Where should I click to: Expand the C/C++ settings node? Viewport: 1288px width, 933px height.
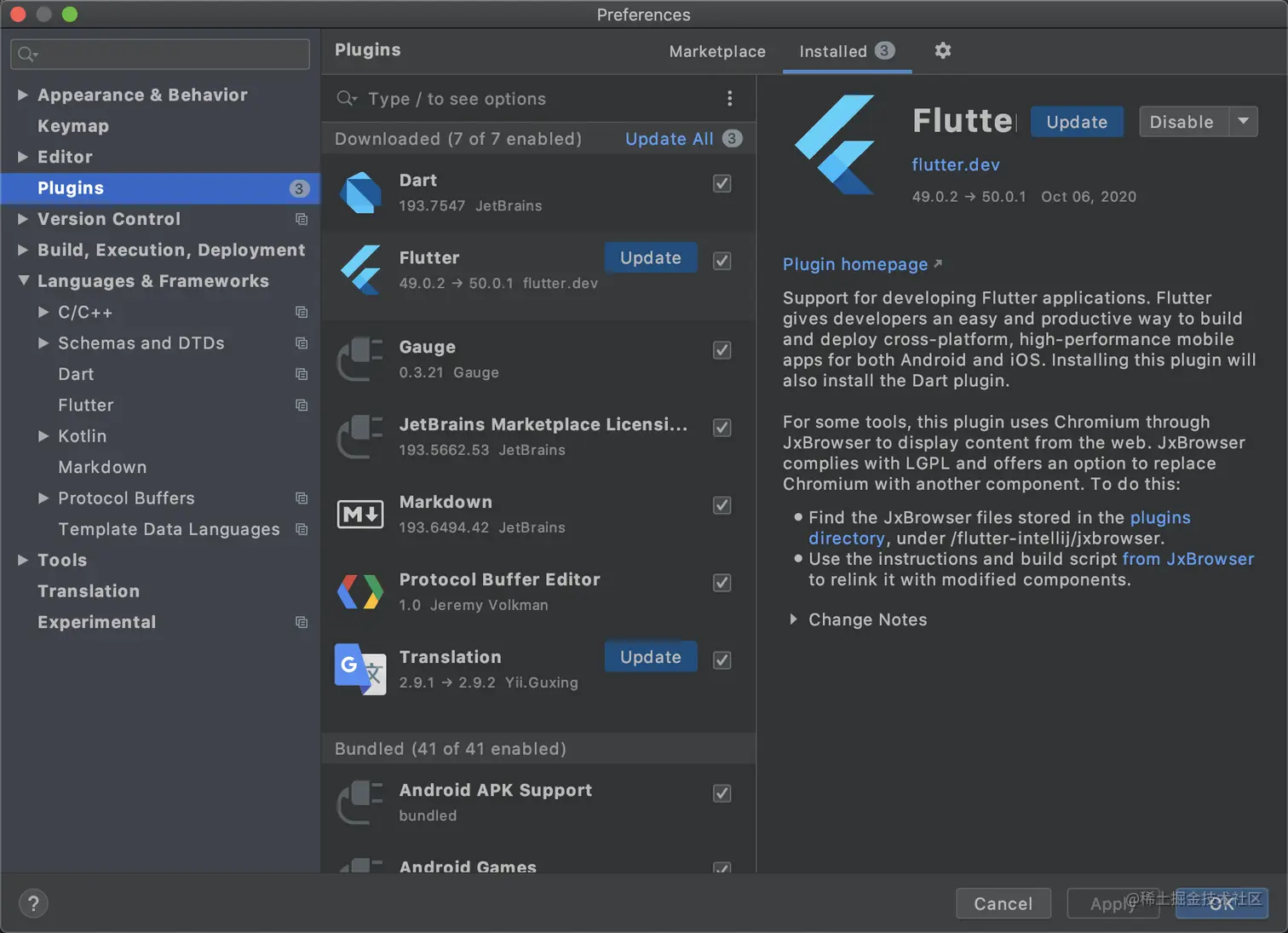(43, 312)
